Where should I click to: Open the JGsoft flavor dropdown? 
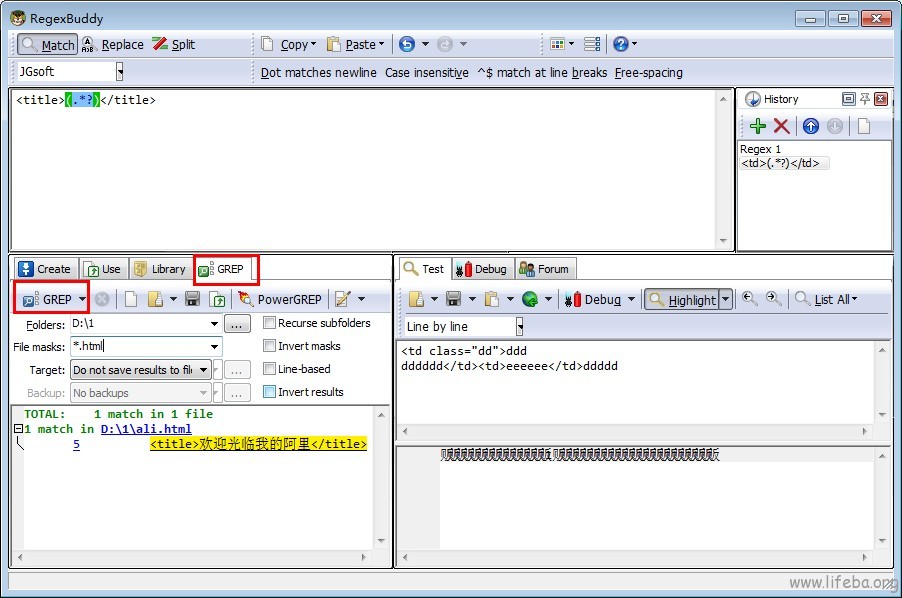[120, 72]
